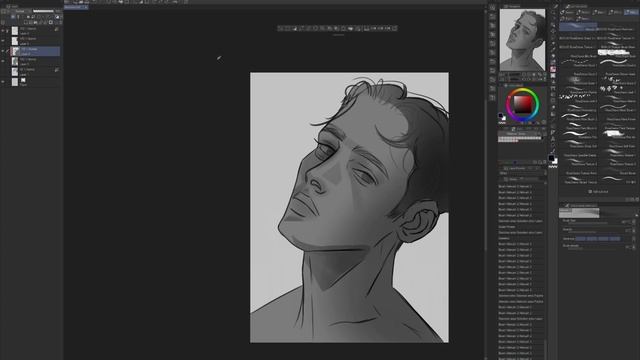The height and width of the screenshot is (360, 640).
Task: Set the blue segmented option row in Tool Property
Action: pos(598,238)
